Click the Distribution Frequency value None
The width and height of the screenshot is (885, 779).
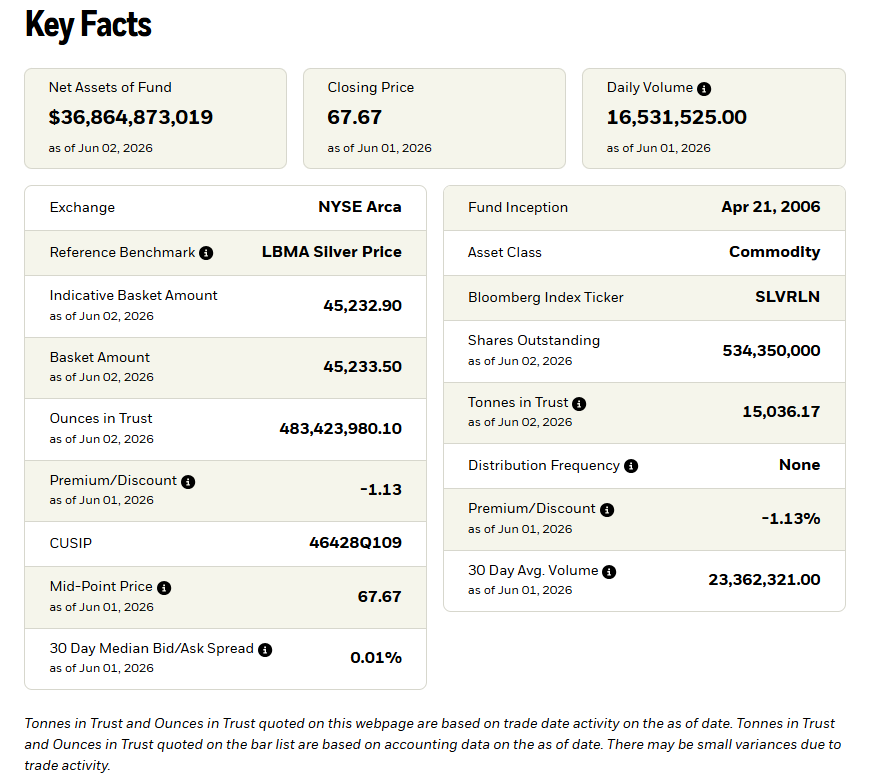pos(799,465)
